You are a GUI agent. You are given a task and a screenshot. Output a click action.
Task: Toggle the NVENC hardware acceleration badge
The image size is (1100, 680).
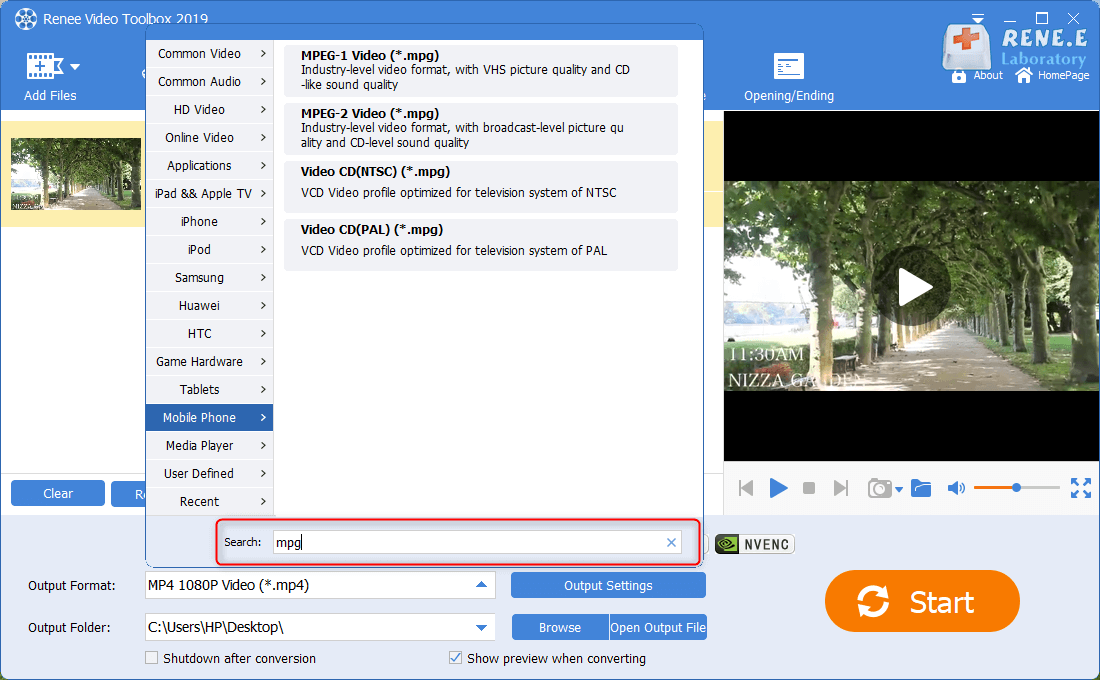point(755,544)
